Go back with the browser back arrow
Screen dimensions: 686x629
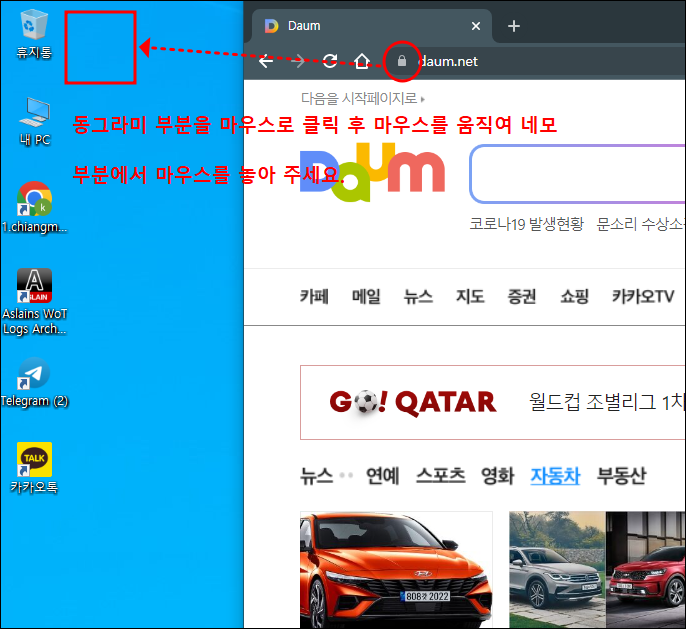pyautogui.click(x=266, y=61)
